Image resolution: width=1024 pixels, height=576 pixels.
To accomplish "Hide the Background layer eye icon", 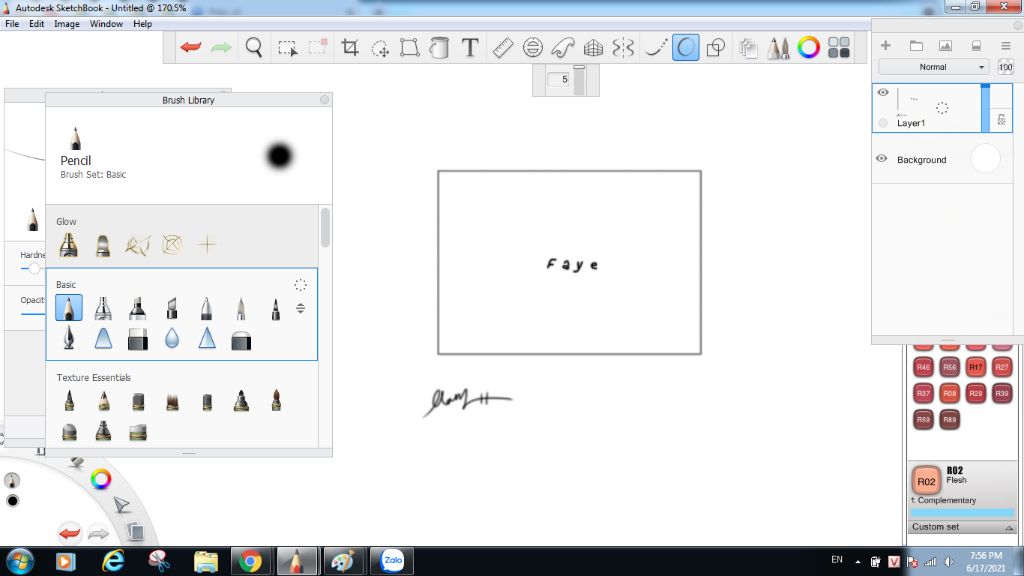I will pos(882,159).
